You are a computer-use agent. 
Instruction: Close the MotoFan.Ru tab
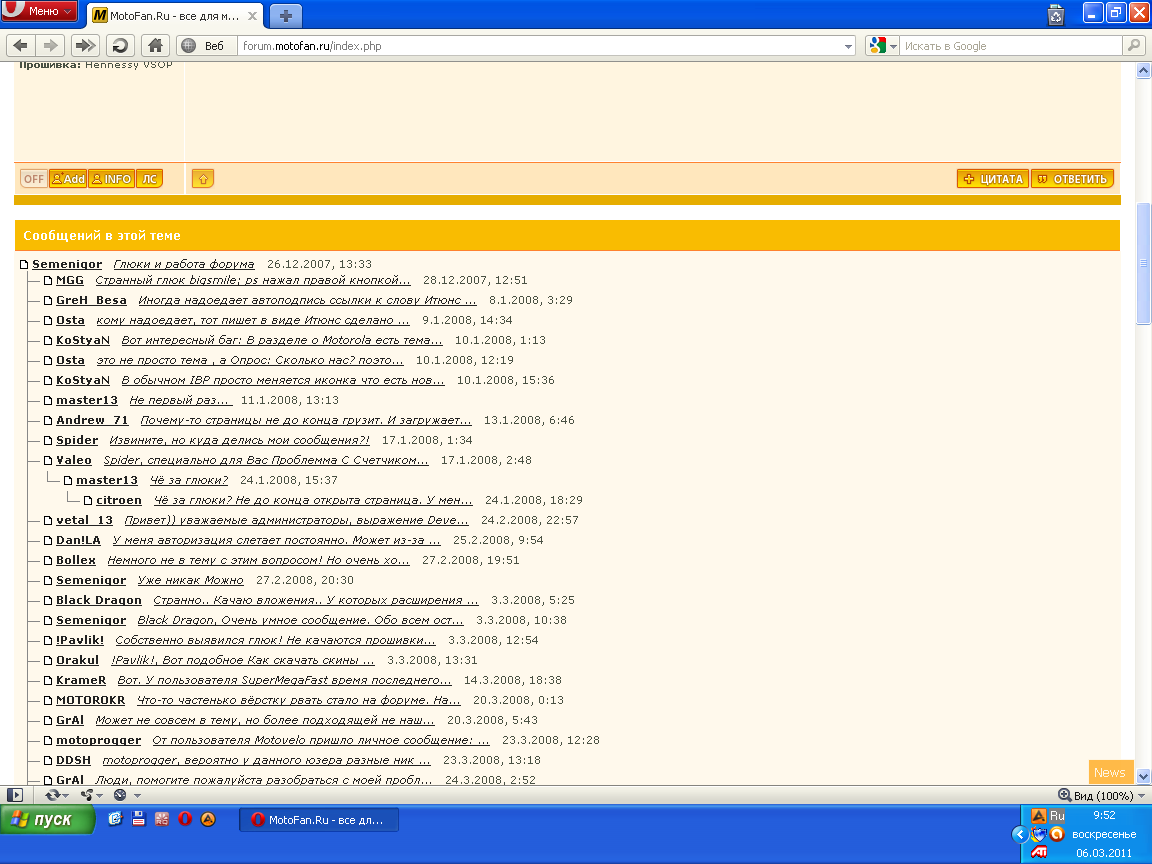(252, 15)
